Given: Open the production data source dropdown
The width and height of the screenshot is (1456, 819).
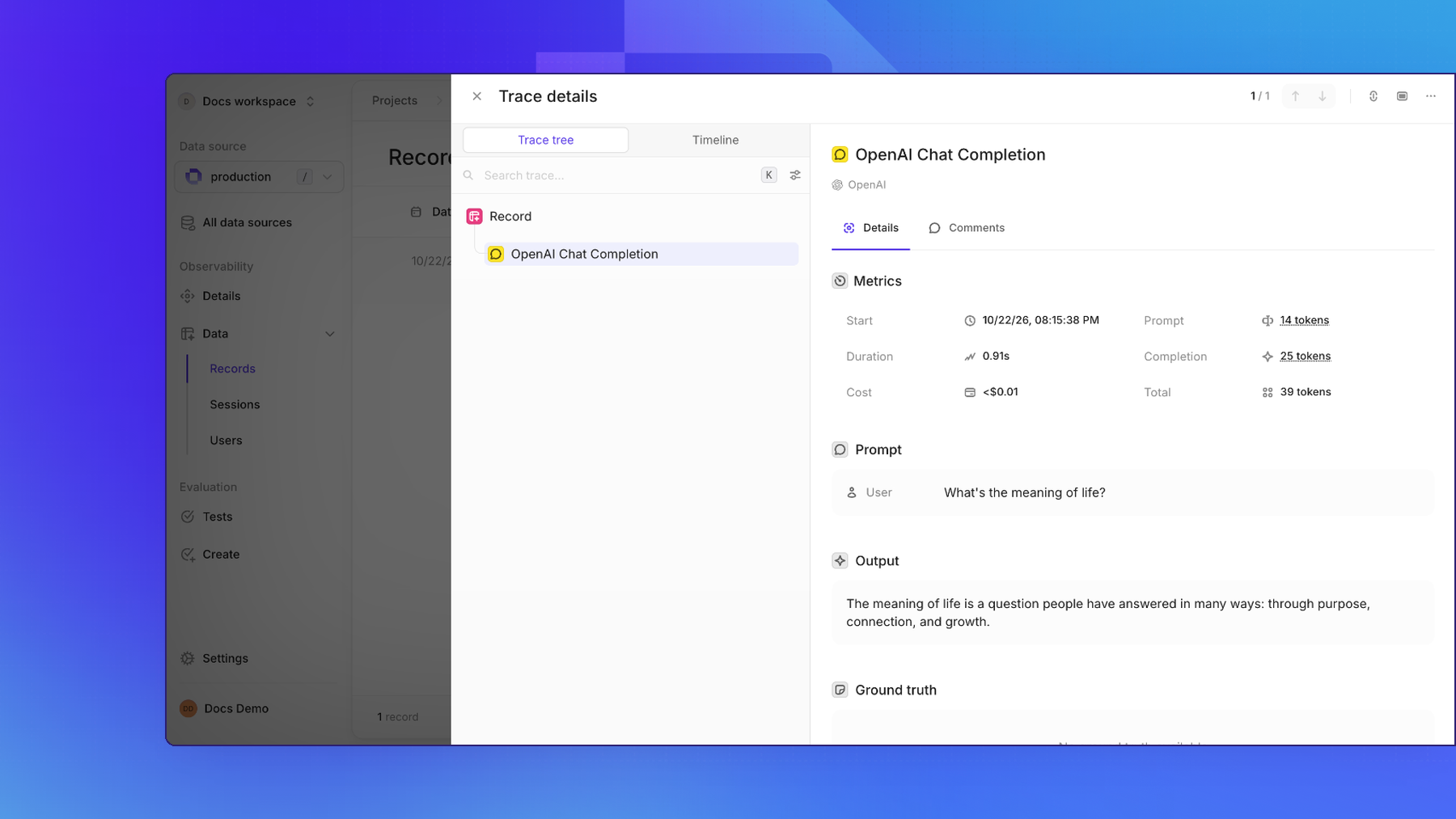Looking at the screenshot, I should (x=259, y=177).
